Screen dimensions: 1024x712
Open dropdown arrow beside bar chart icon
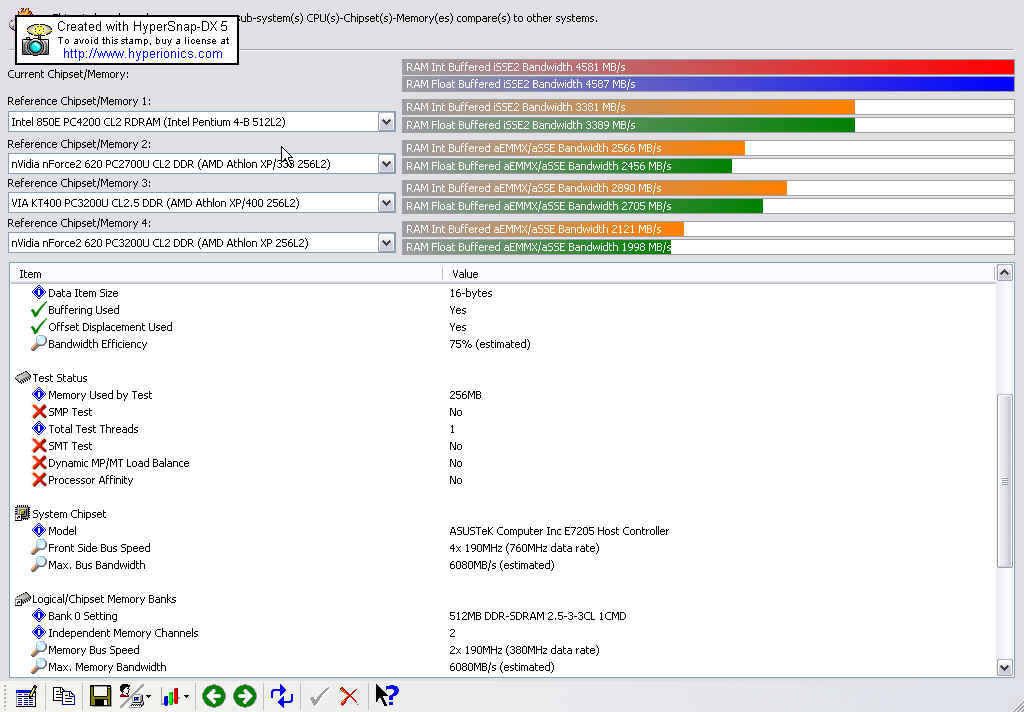point(187,697)
